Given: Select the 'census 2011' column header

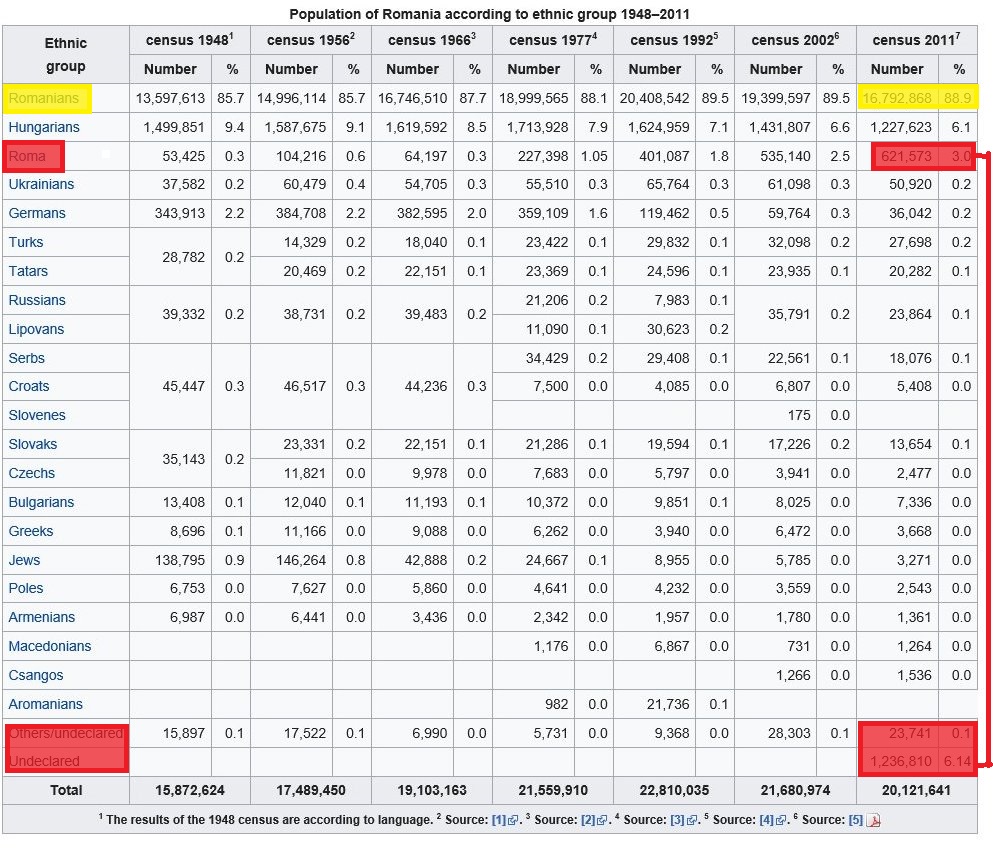Looking at the screenshot, I should point(916,40).
